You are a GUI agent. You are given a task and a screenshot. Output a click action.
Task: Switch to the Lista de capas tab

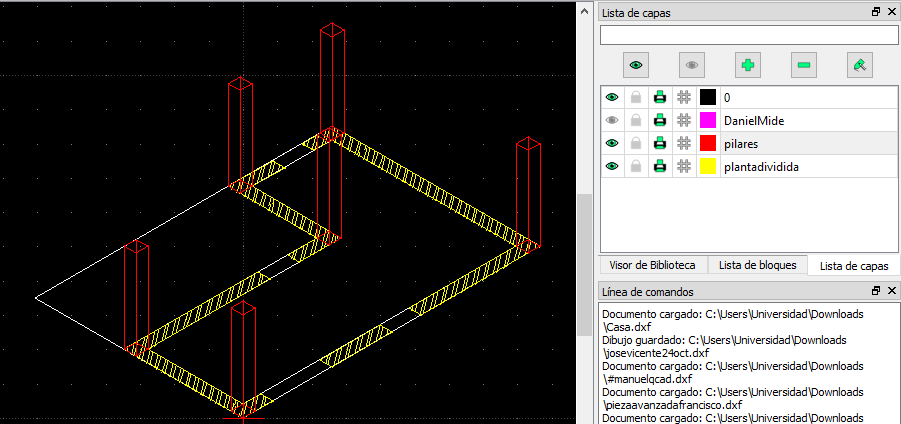854,266
